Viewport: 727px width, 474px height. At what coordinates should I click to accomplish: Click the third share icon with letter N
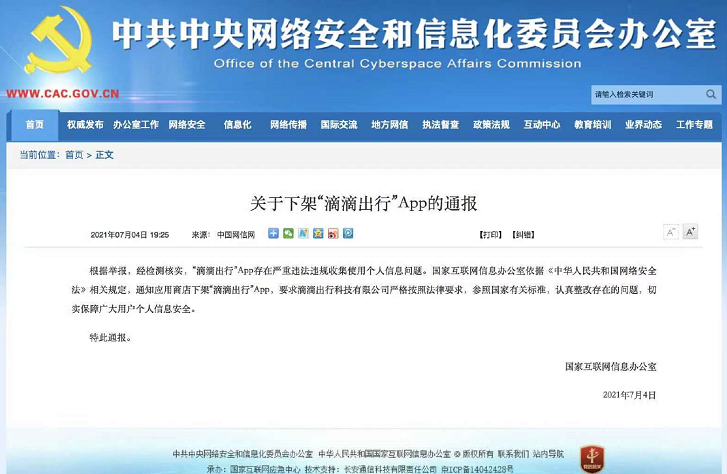coord(303,233)
